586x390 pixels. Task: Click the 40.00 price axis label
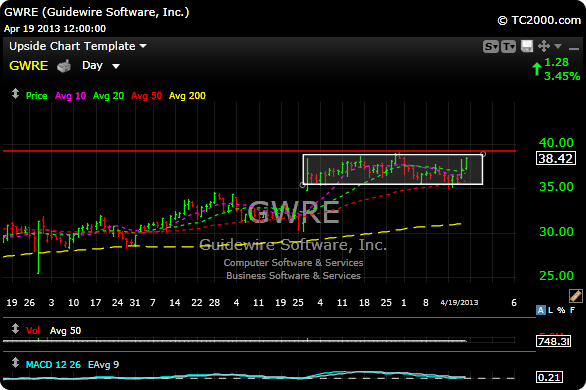[x=556, y=143]
